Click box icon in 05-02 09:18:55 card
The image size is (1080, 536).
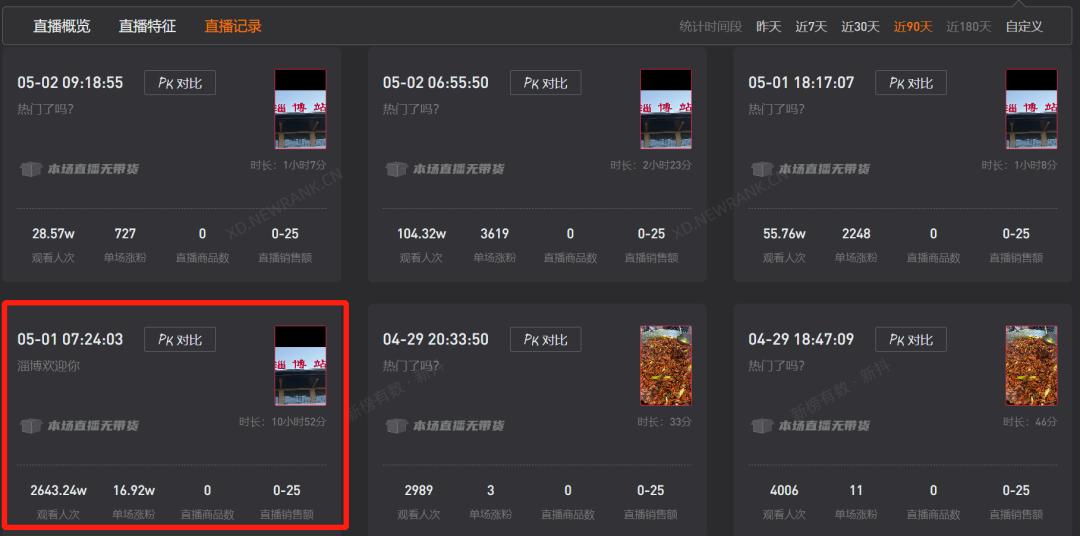[30, 169]
